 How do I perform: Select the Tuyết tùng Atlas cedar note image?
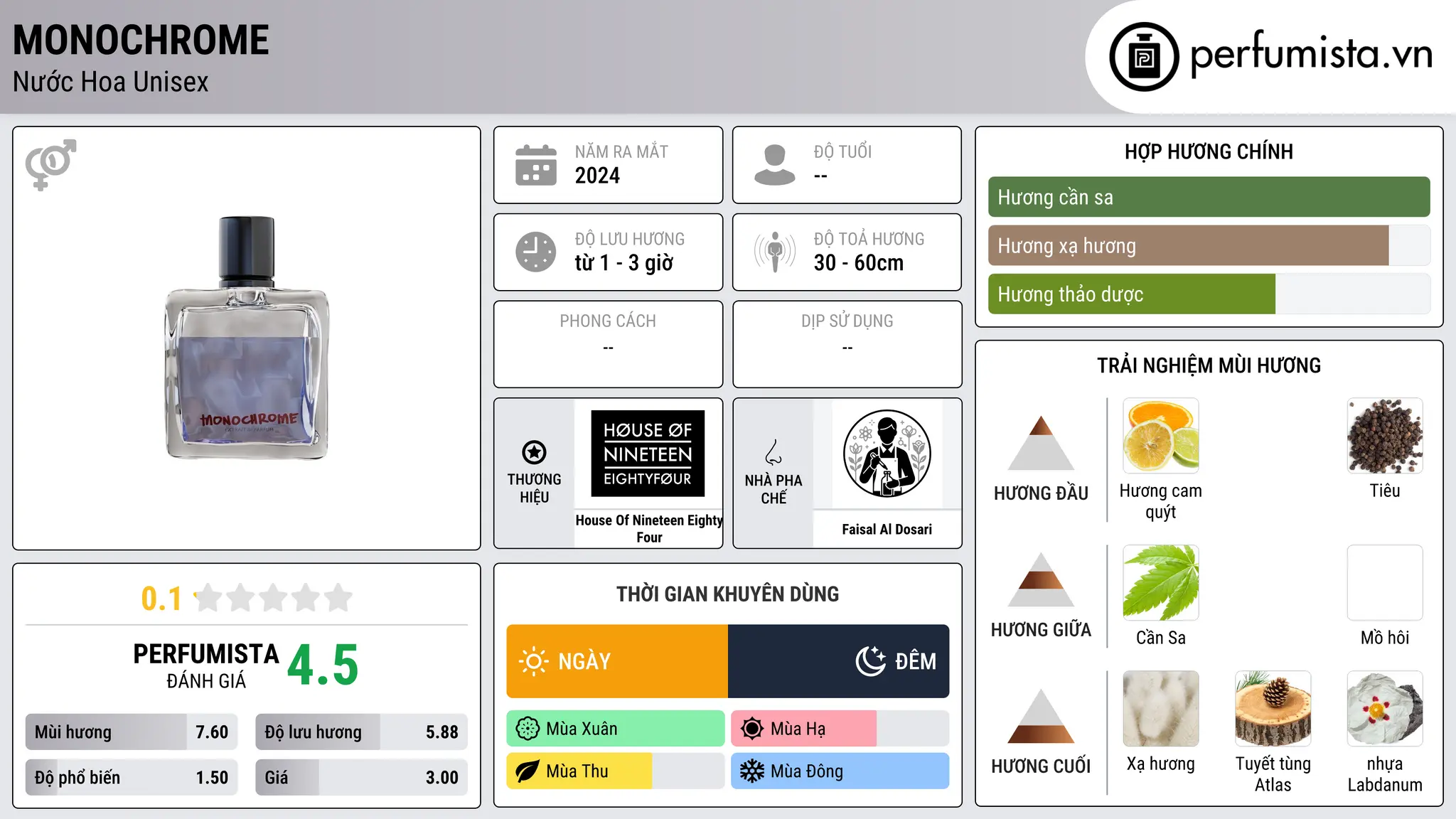point(1273,709)
